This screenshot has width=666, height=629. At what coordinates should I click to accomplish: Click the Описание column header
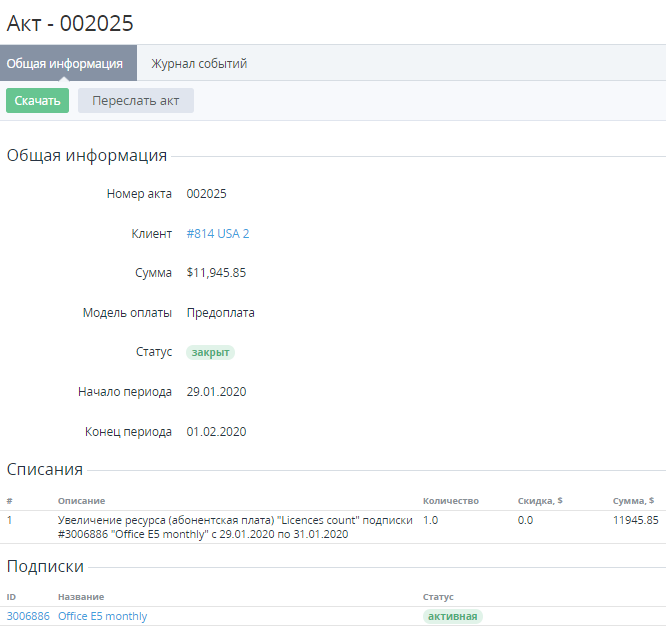click(81, 501)
